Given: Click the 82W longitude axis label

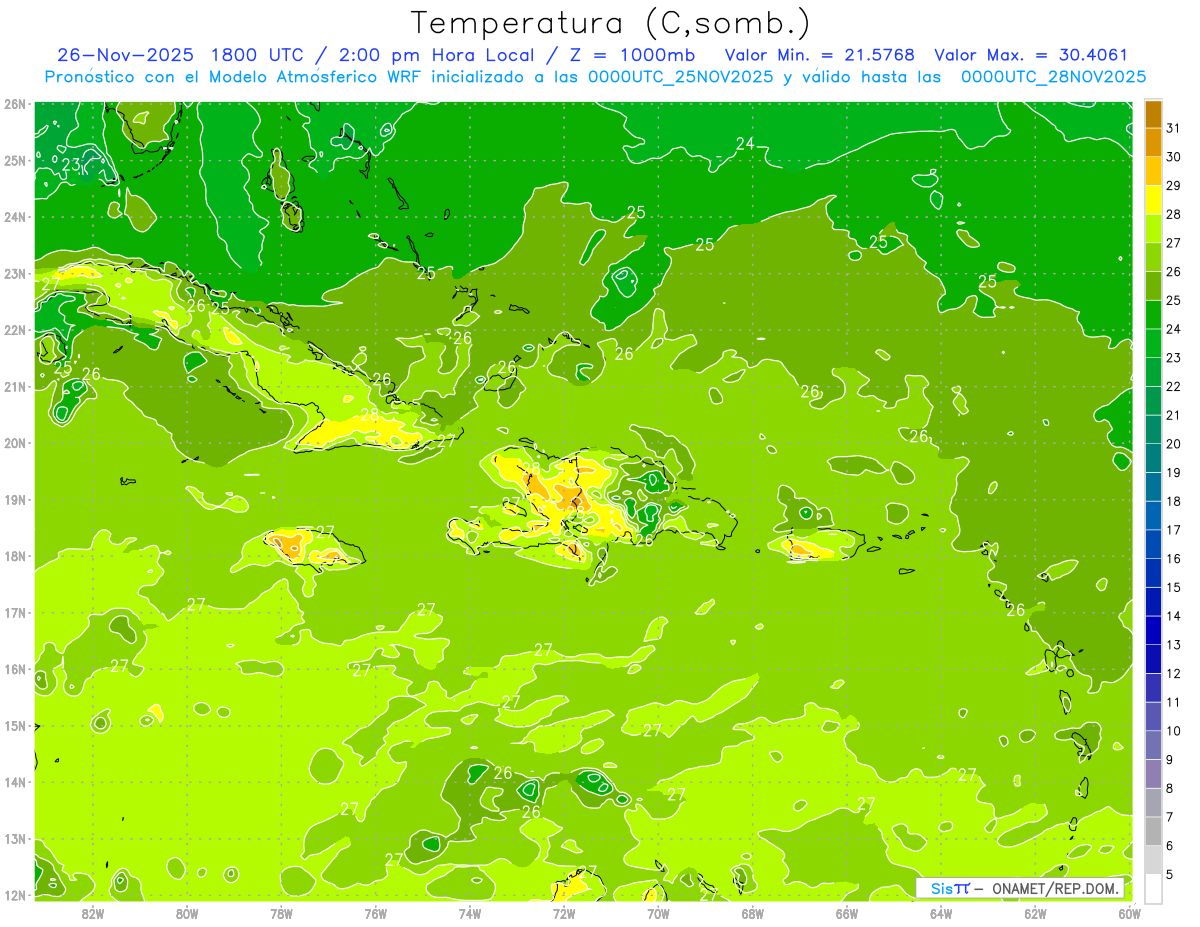Looking at the screenshot, I should (93, 912).
